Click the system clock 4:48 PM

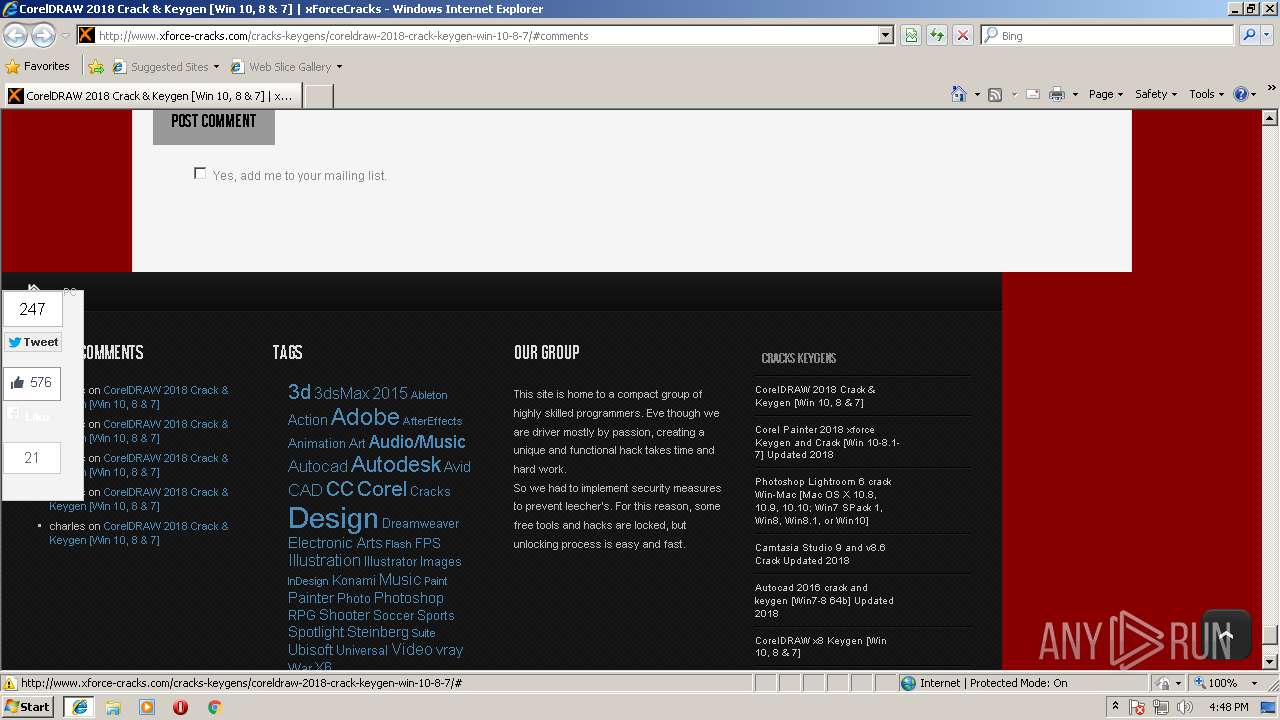(x=1228, y=707)
